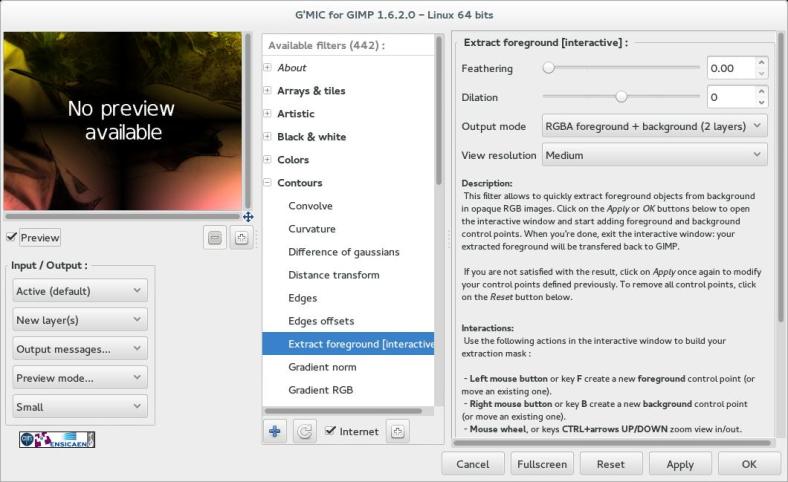The height and width of the screenshot is (482, 788).
Task: Click the move-preview cross arrows icon
Action: click(248, 217)
